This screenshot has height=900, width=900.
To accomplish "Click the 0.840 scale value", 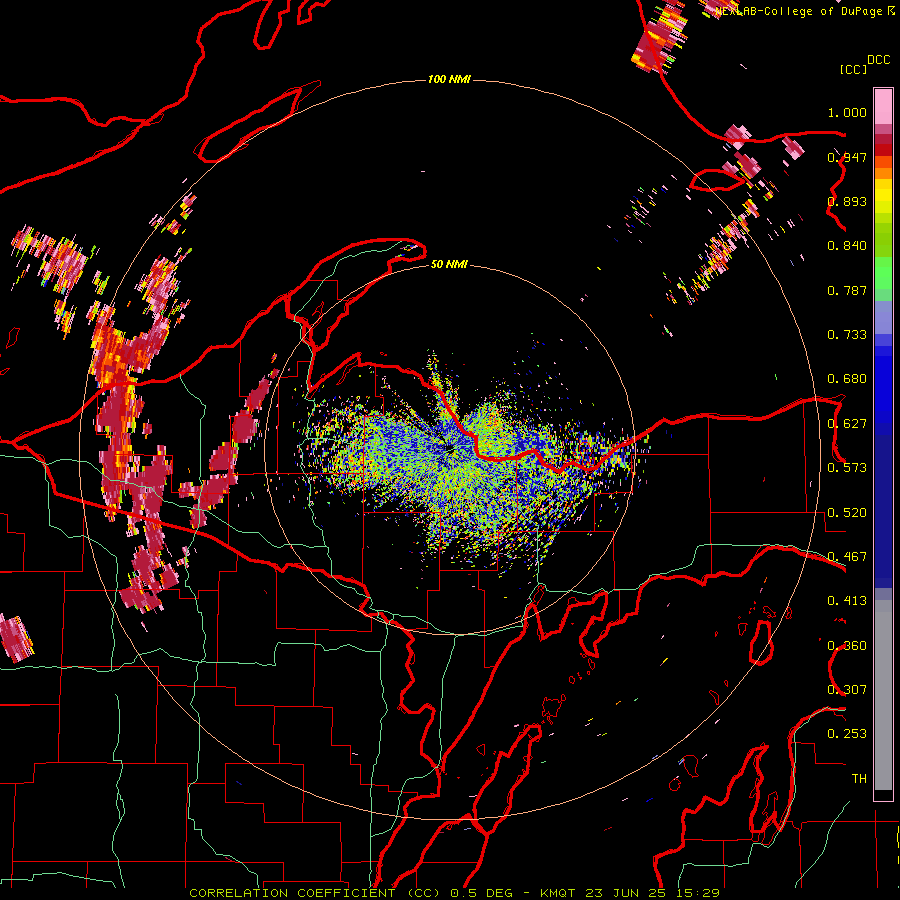I will (x=847, y=246).
